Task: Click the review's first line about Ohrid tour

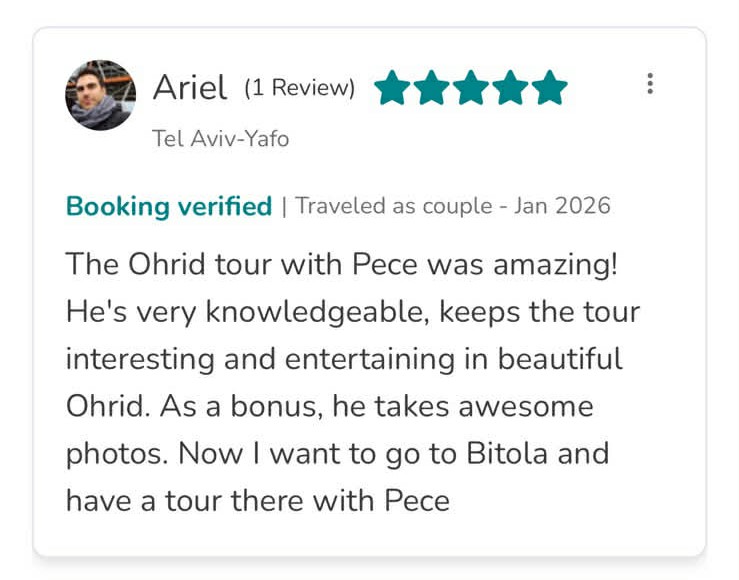Action: (342, 264)
